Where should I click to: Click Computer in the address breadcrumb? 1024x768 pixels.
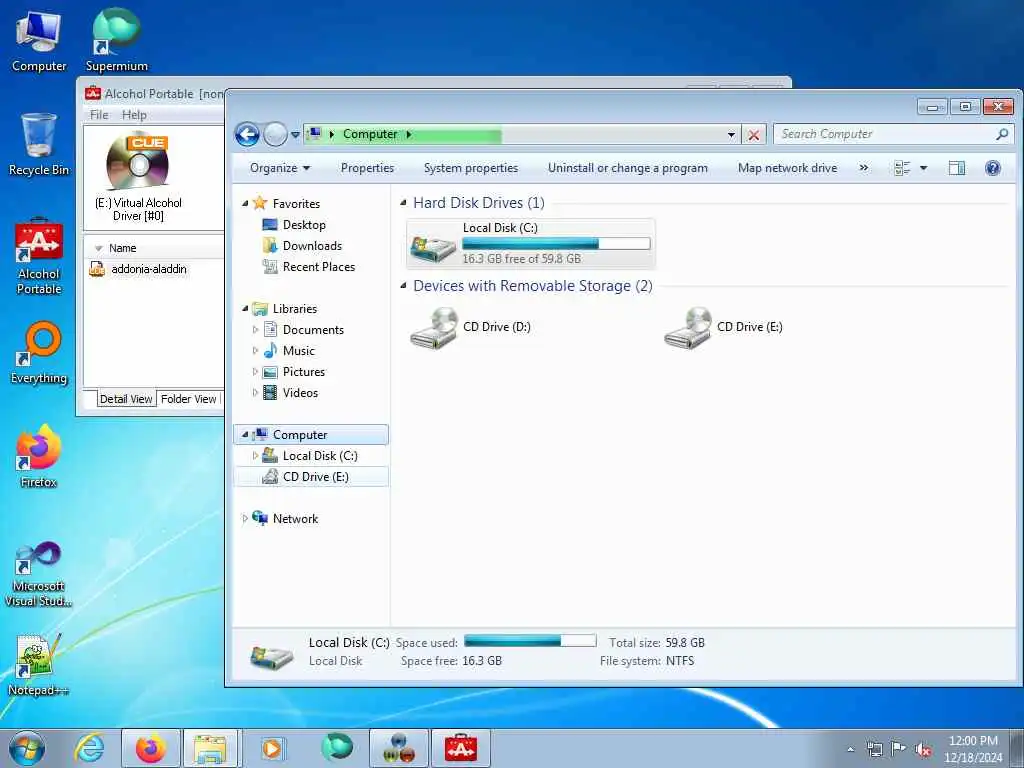coord(370,134)
